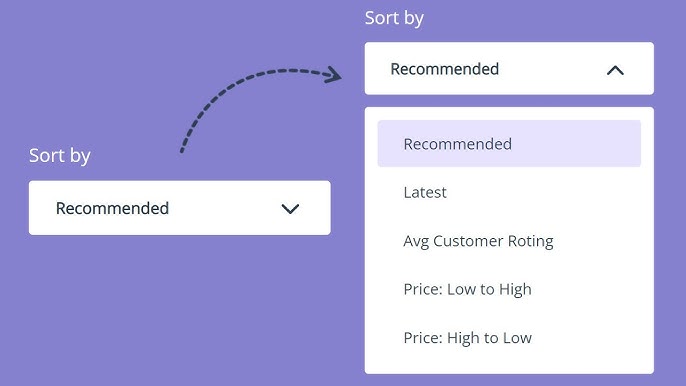This screenshot has height=386, width=686.
Task: Click Recommended text in expanded dropdown header
Action: [x=444, y=69]
